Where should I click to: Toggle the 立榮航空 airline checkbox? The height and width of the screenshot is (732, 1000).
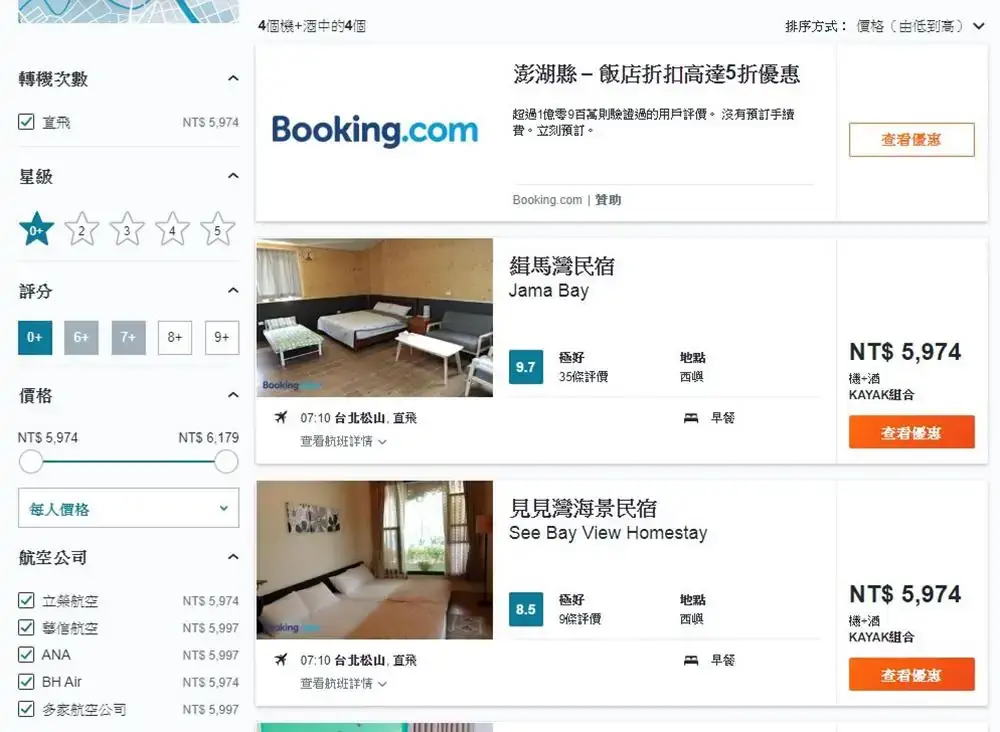(x=27, y=601)
